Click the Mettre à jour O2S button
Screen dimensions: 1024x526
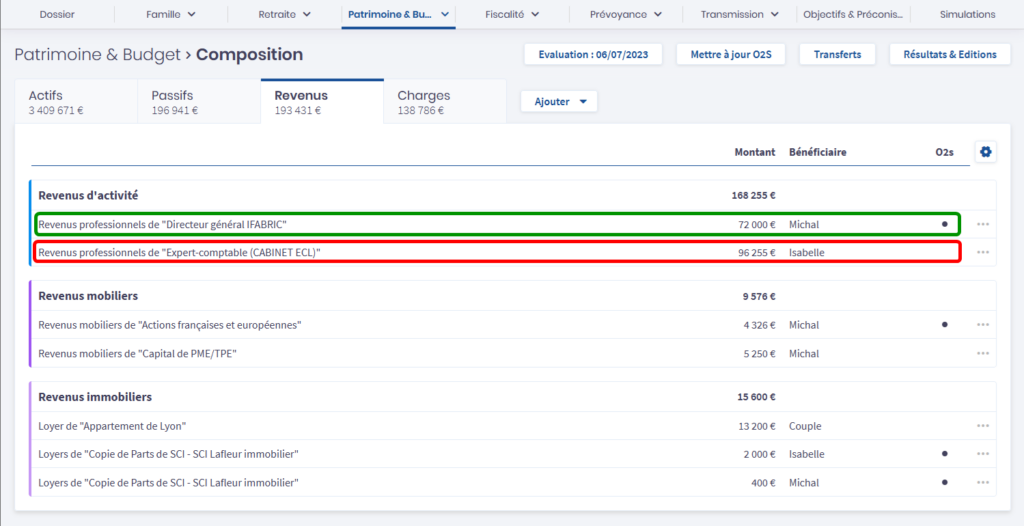pos(731,55)
